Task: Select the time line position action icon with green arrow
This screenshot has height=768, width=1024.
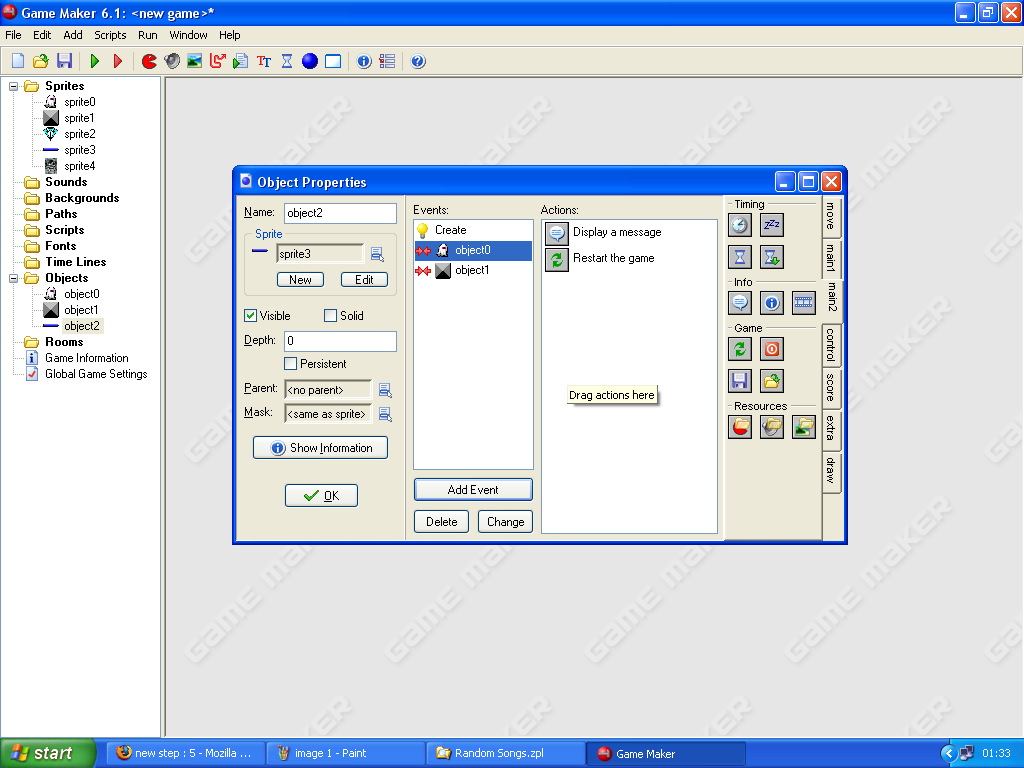Action: click(x=772, y=257)
